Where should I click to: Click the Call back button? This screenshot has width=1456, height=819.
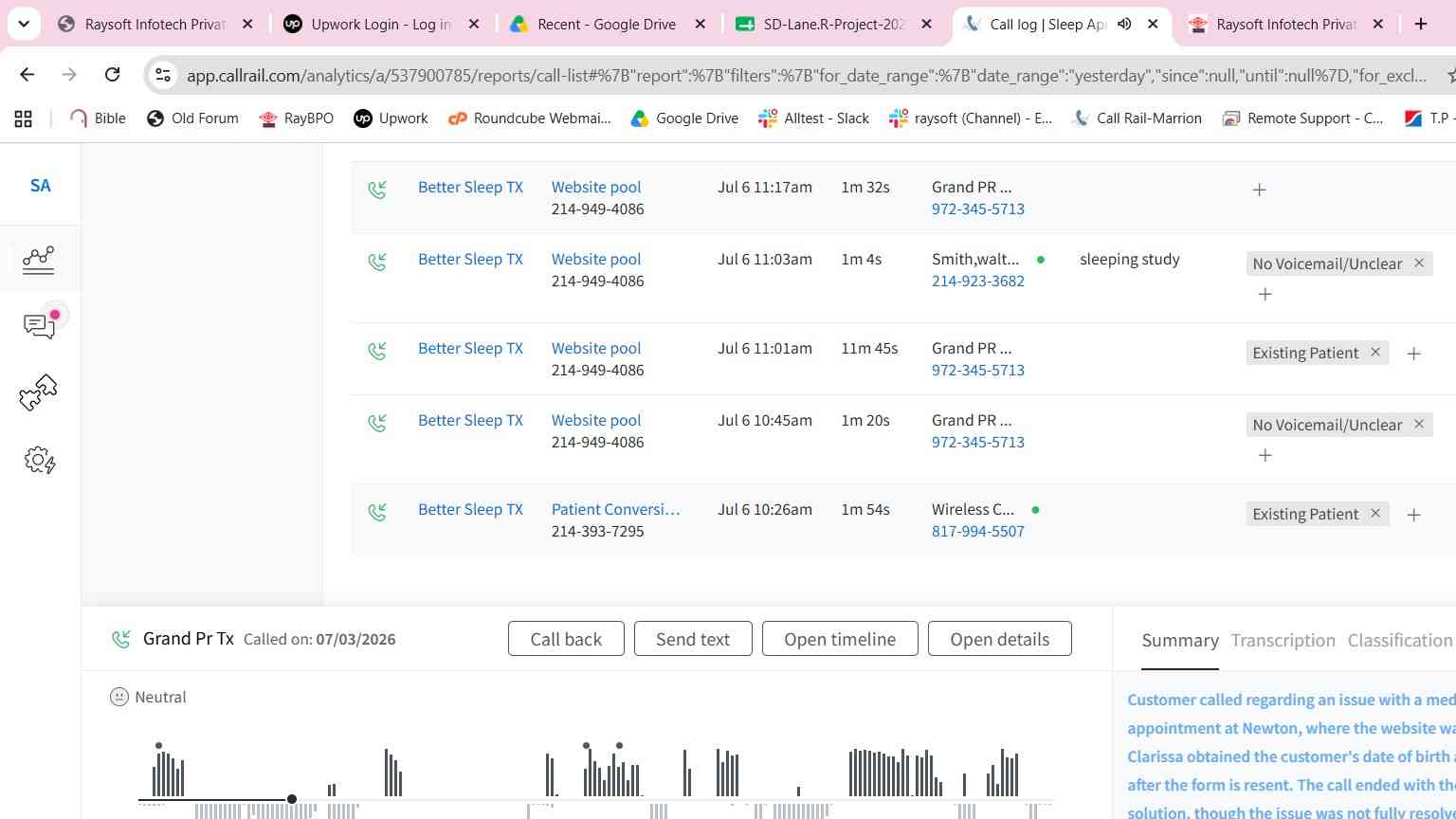click(x=566, y=639)
